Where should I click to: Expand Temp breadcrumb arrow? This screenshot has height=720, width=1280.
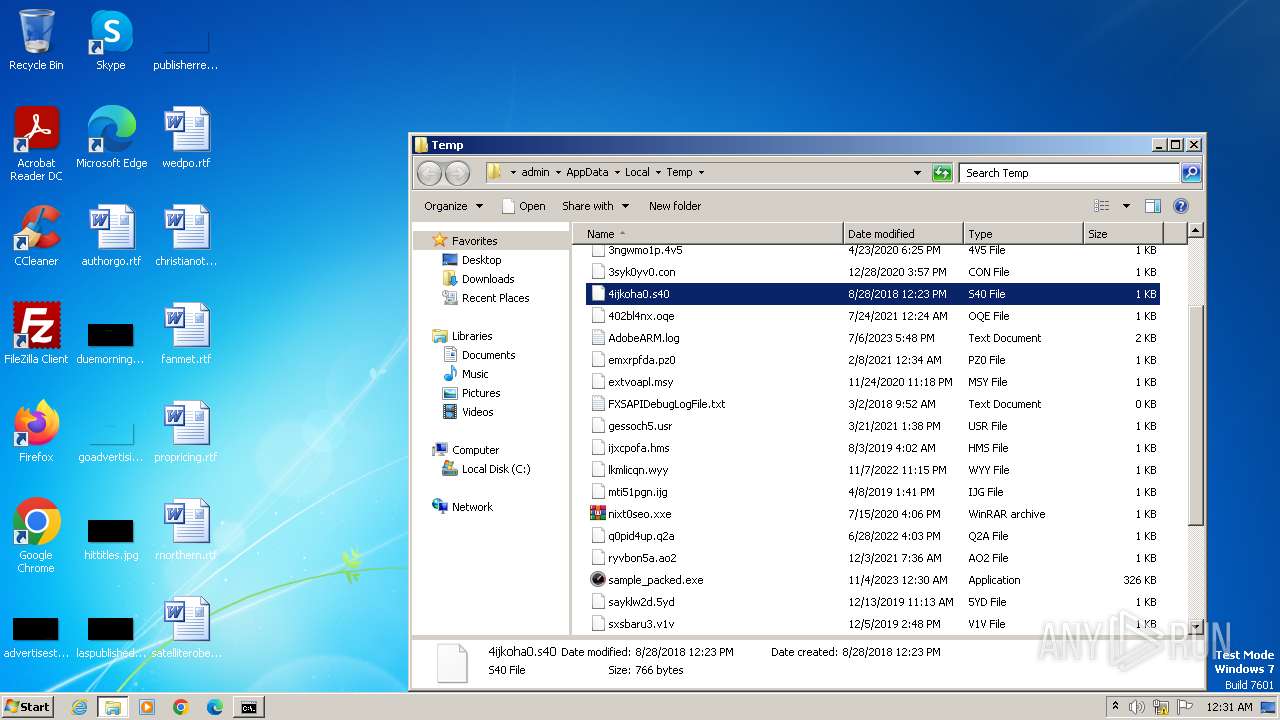pos(701,173)
